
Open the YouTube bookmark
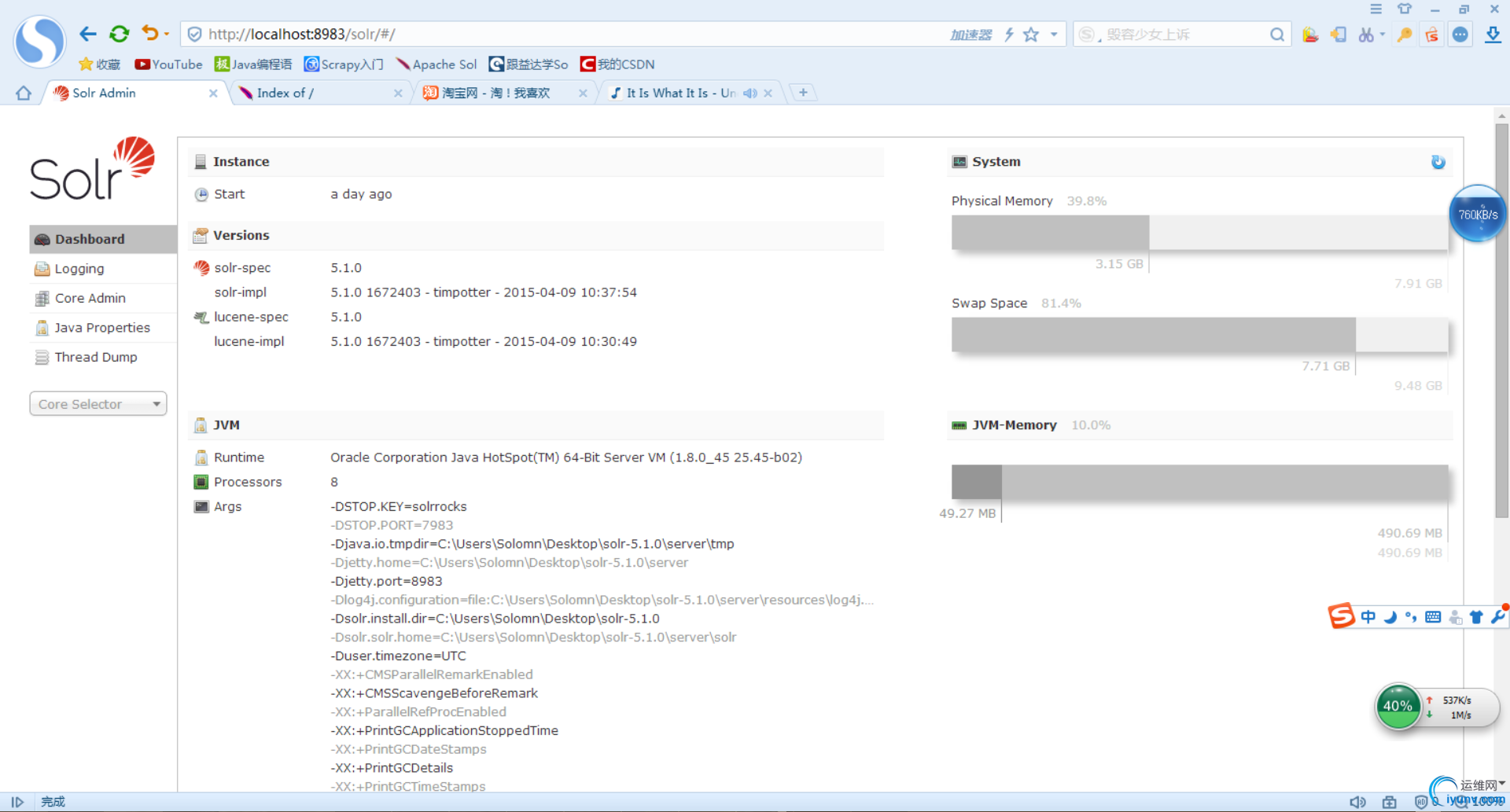tap(168, 64)
